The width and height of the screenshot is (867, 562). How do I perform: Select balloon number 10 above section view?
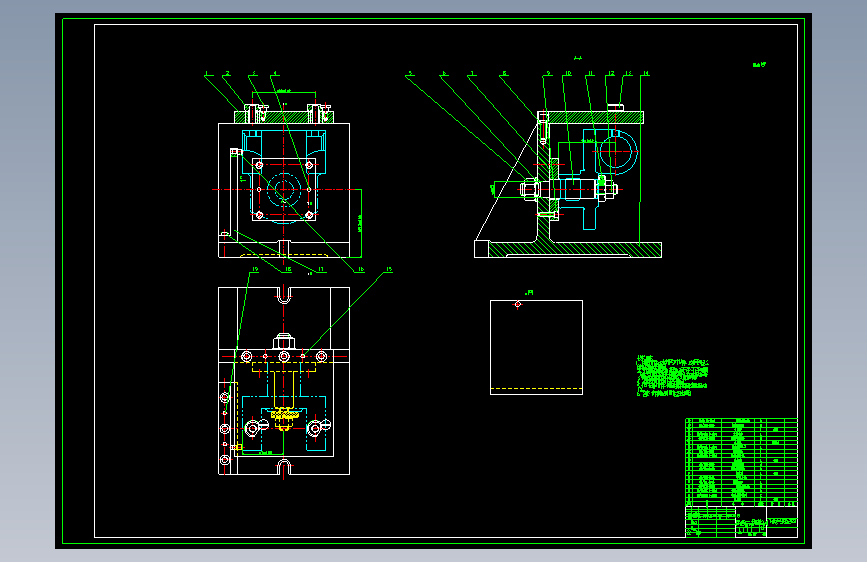pos(568,73)
